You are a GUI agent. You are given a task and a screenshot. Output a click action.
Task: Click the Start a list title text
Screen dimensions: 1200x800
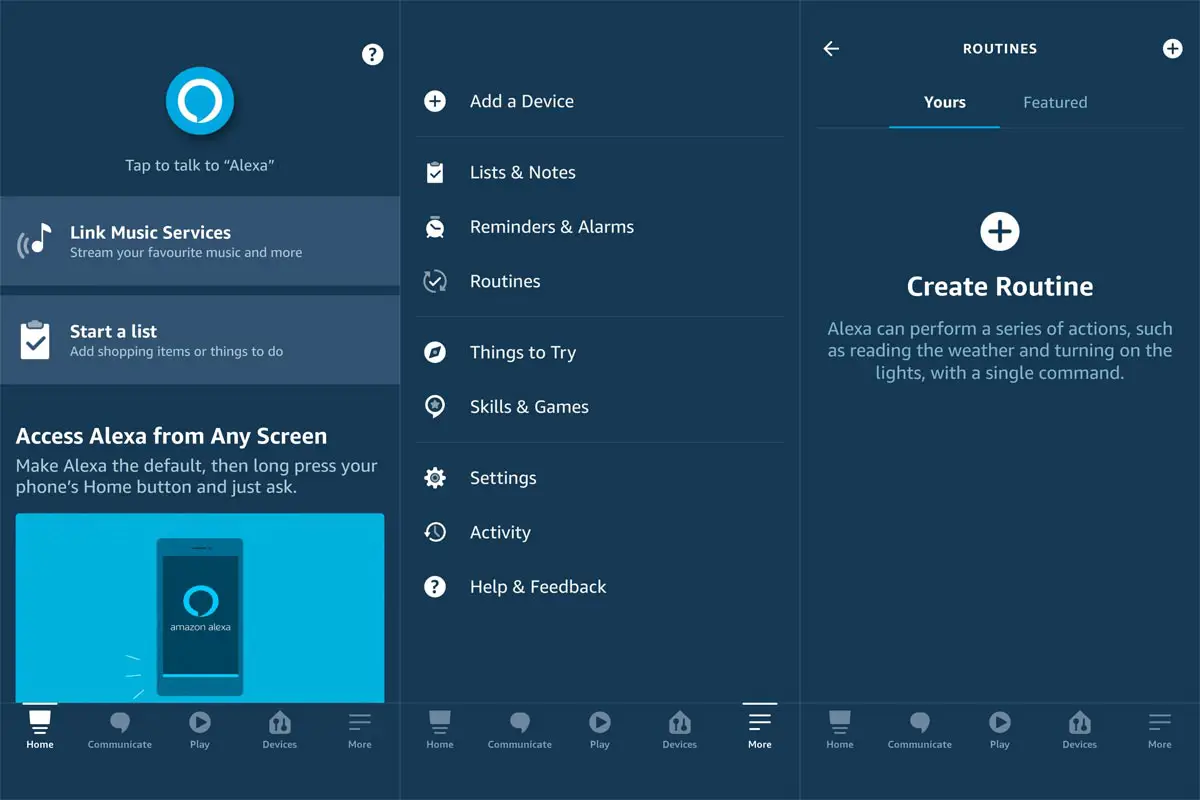[113, 331]
